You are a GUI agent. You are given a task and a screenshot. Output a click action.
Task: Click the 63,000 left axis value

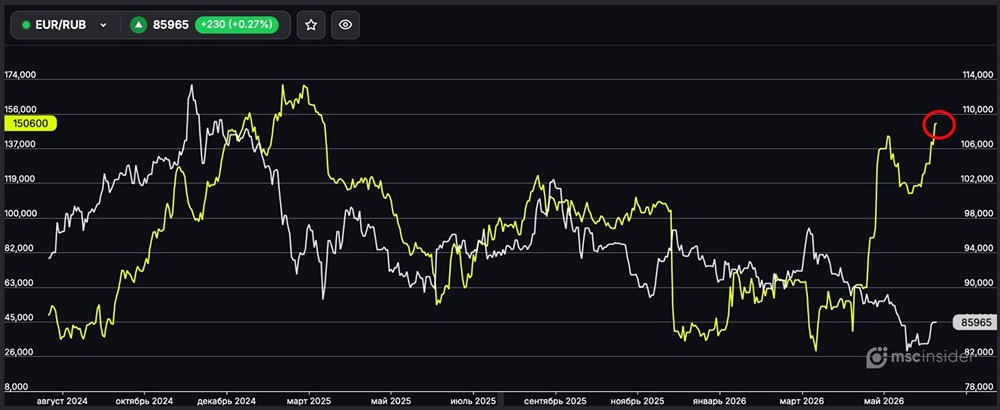click(20, 283)
